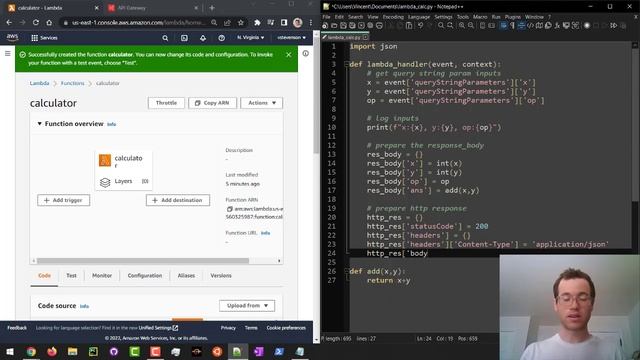The image size is (640, 360).
Task: Open the Chrome extensions puzzle icon
Action: [x=257, y=22]
